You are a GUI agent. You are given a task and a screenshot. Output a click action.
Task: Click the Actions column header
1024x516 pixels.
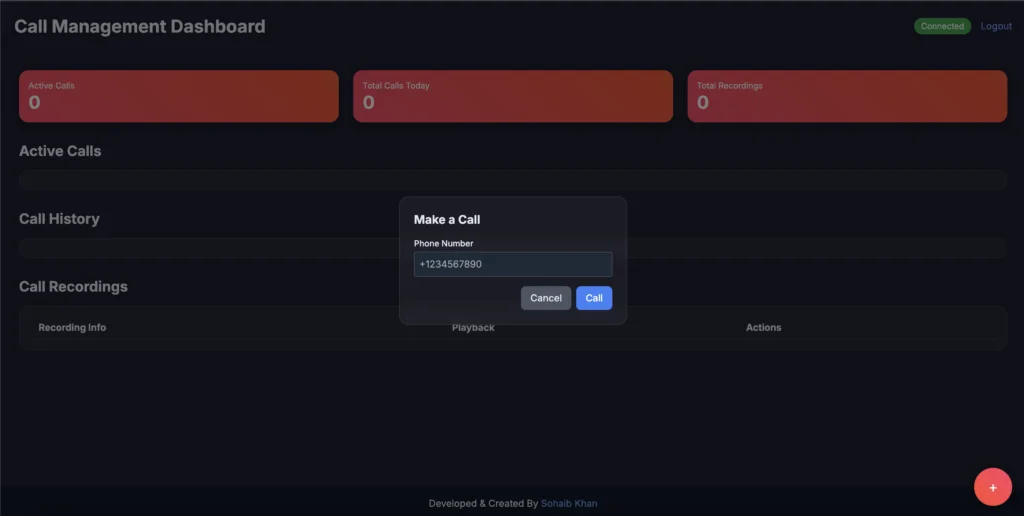click(763, 327)
